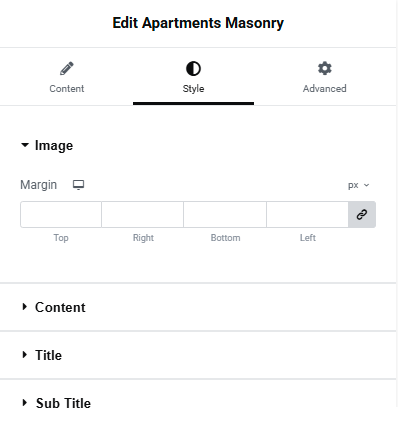Viewport: 398px width, 439px height.
Task: Select the Style tab label
Action: click(x=193, y=89)
